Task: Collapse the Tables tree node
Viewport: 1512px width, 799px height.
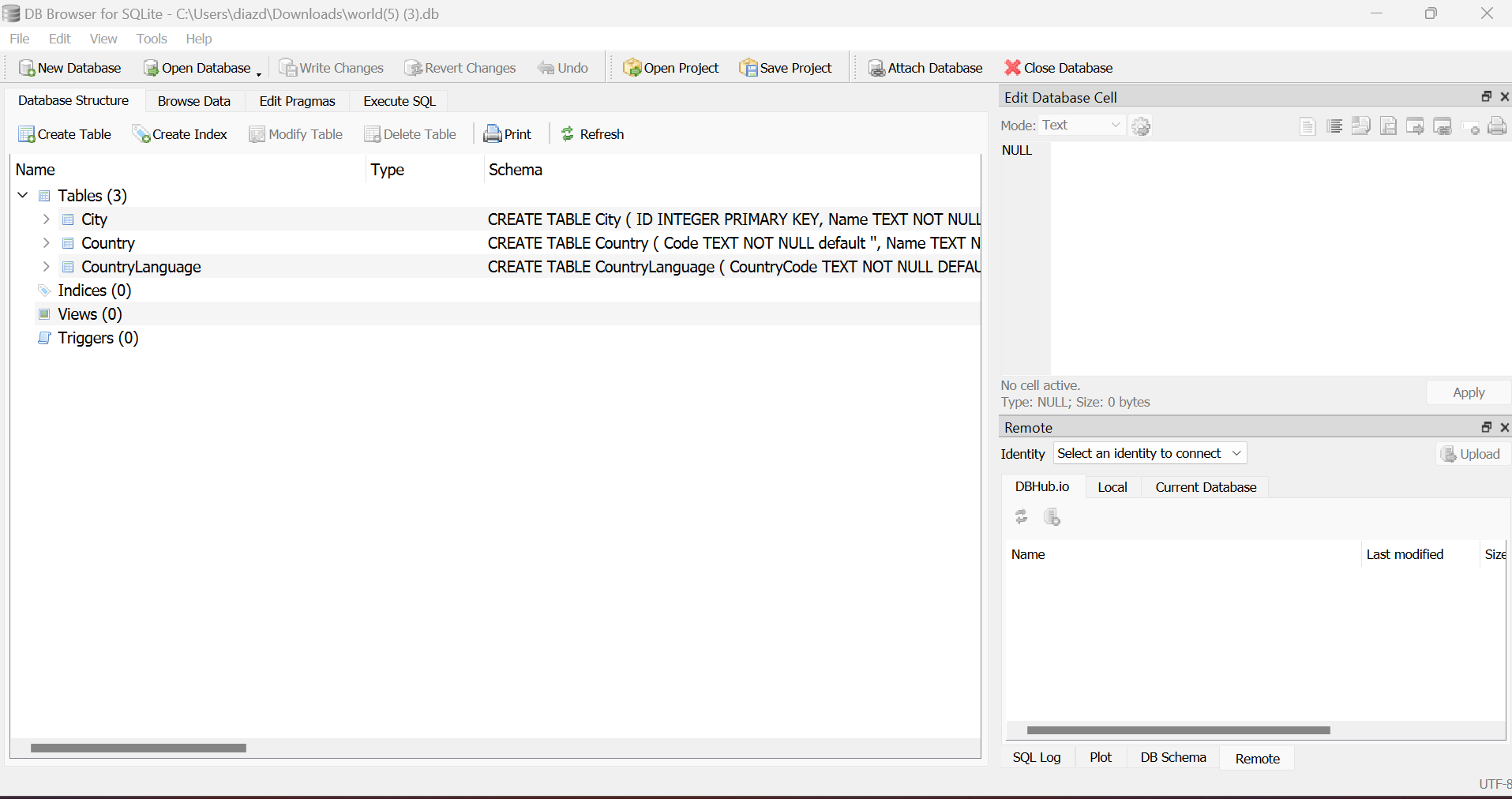Action: coord(22,195)
